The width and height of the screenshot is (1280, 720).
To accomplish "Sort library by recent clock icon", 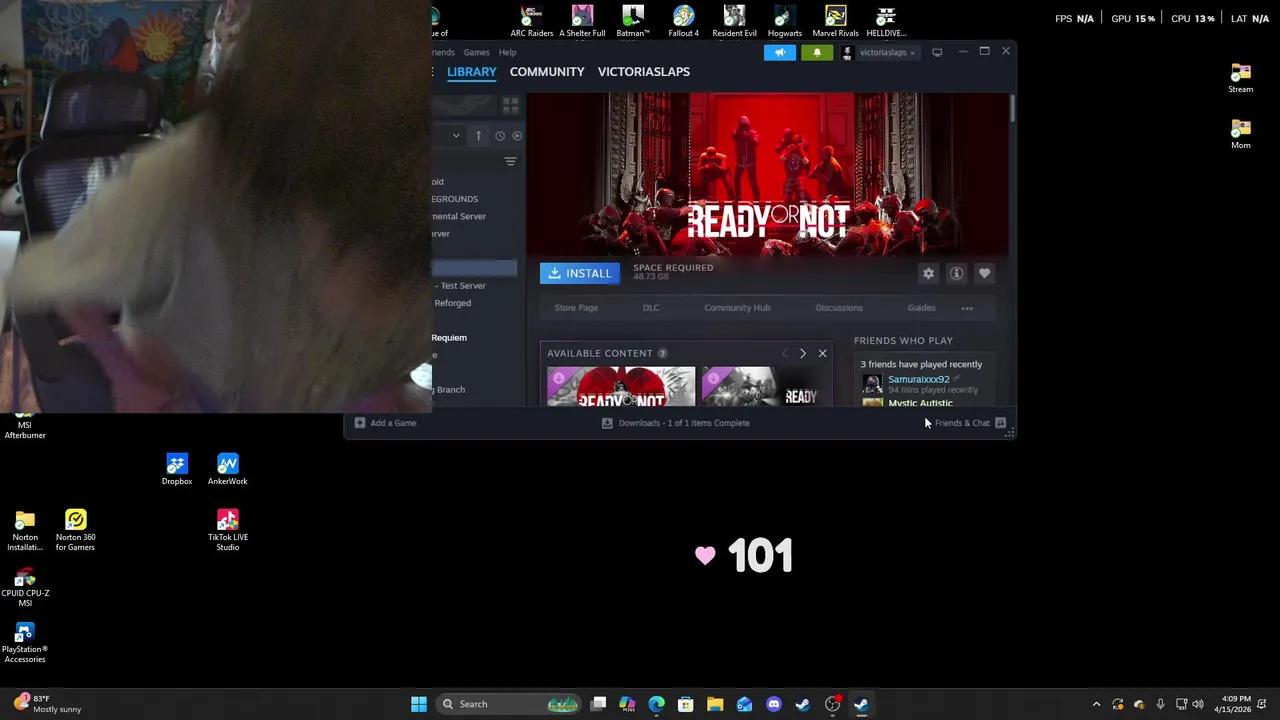I will [499, 135].
